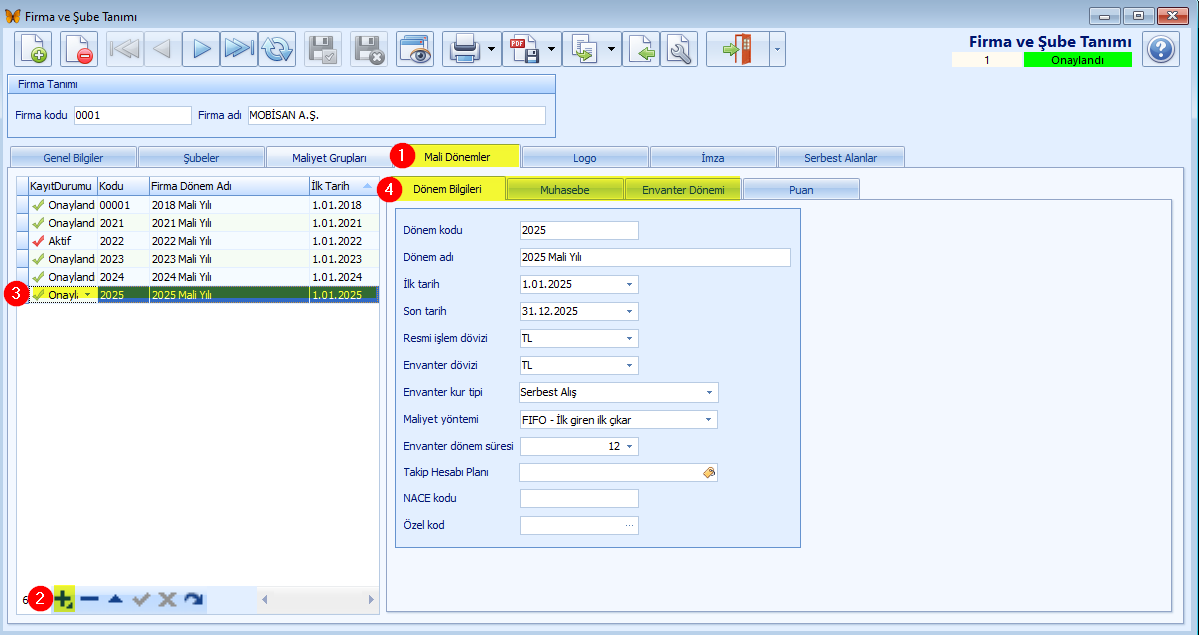The width and height of the screenshot is (1199, 635).
Task: Open the Envanter kur tipi dropdown
Action: pyautogui.click(x=709, y=392)
